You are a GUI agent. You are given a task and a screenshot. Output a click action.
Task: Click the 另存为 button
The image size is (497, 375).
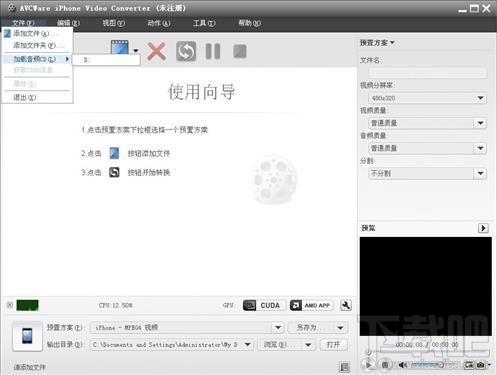310,328
